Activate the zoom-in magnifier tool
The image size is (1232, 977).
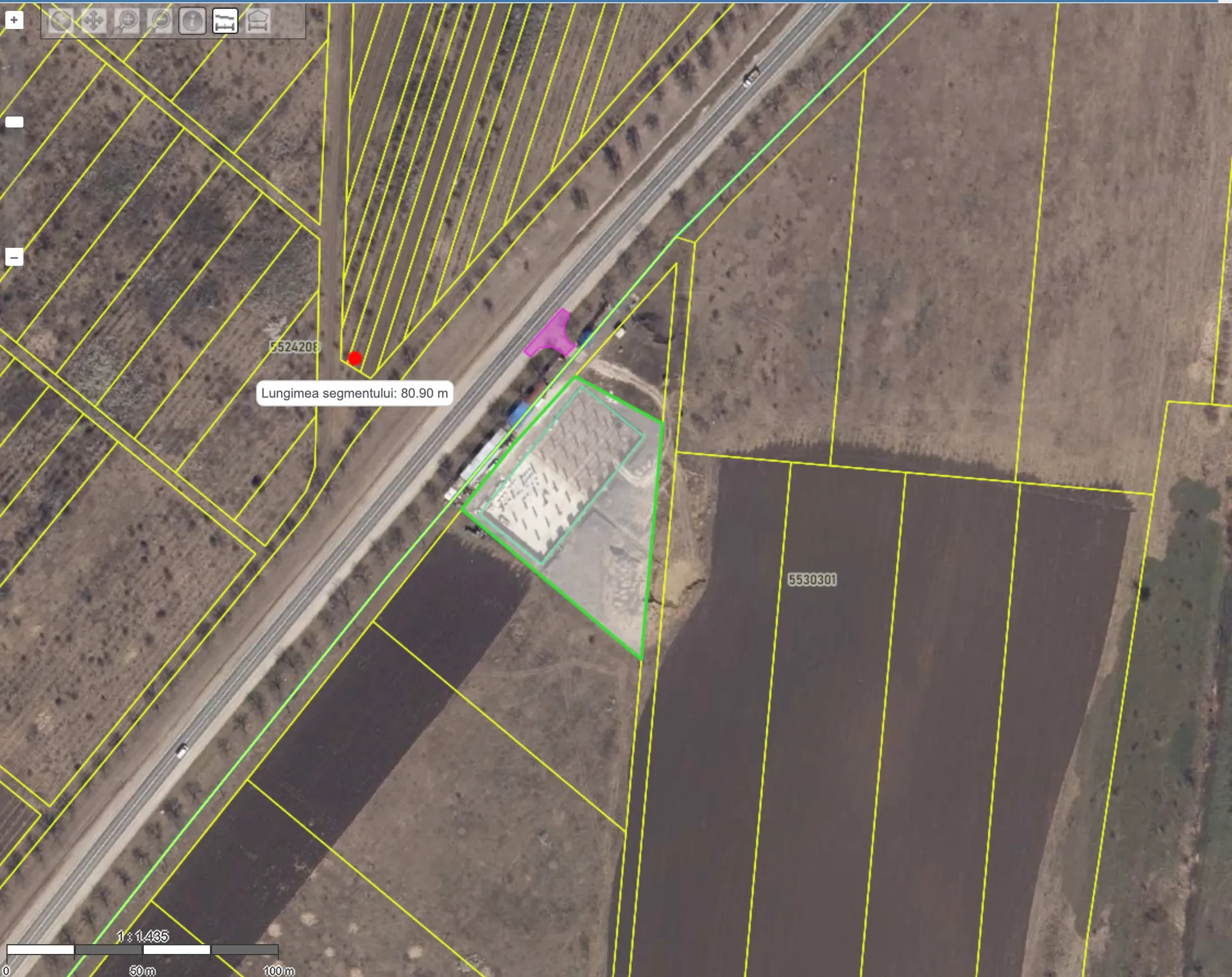tap(126, 21)
